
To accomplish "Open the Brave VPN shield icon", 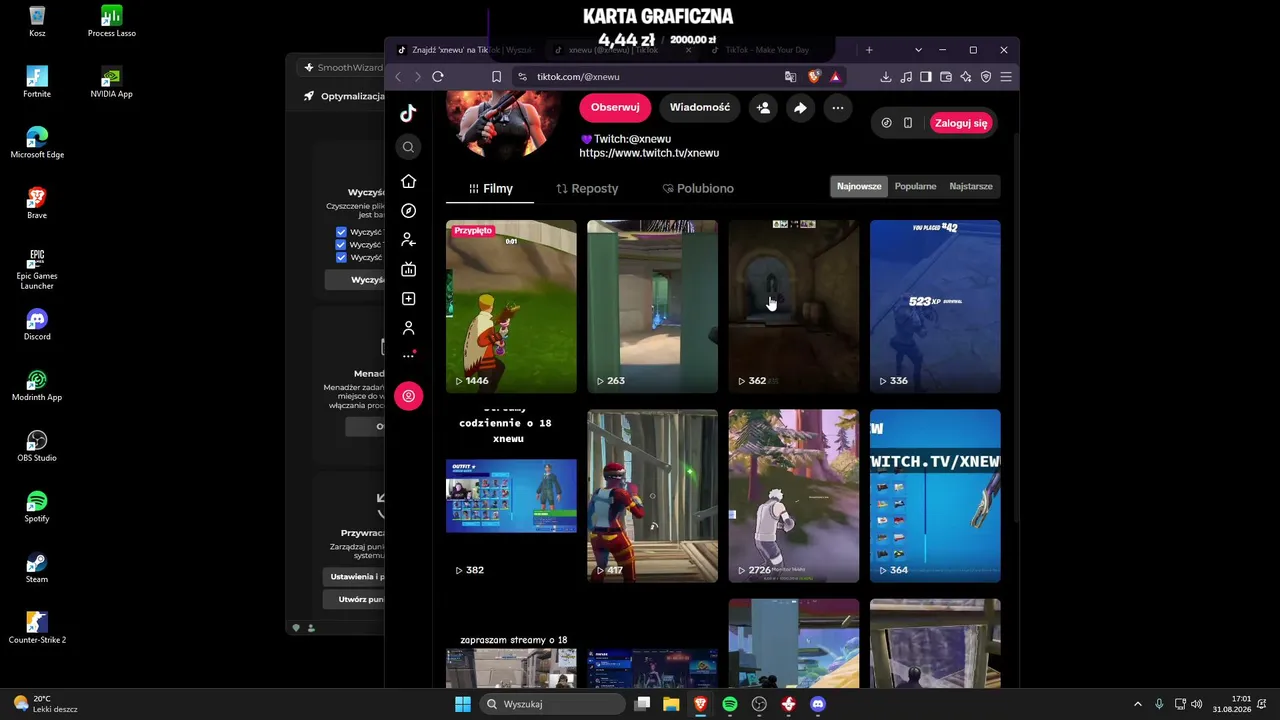I will click(x=986, y=77).
